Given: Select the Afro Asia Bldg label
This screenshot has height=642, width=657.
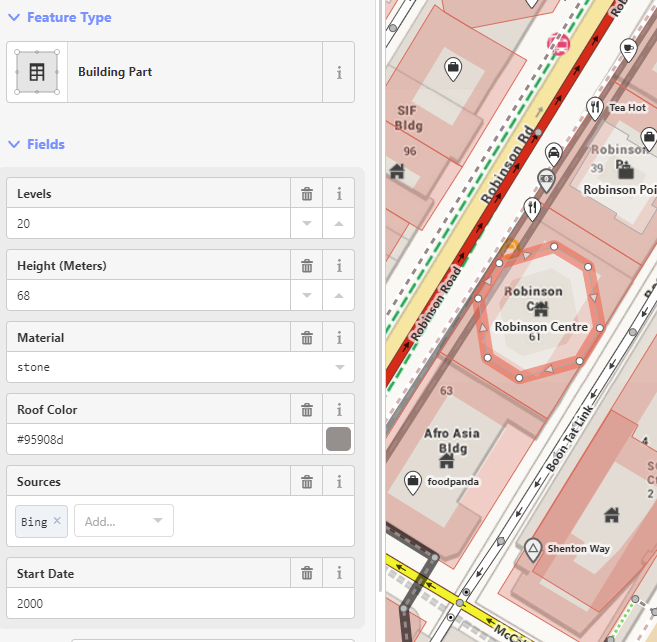Looking at the screenshot, I should (x=452, y=441).
